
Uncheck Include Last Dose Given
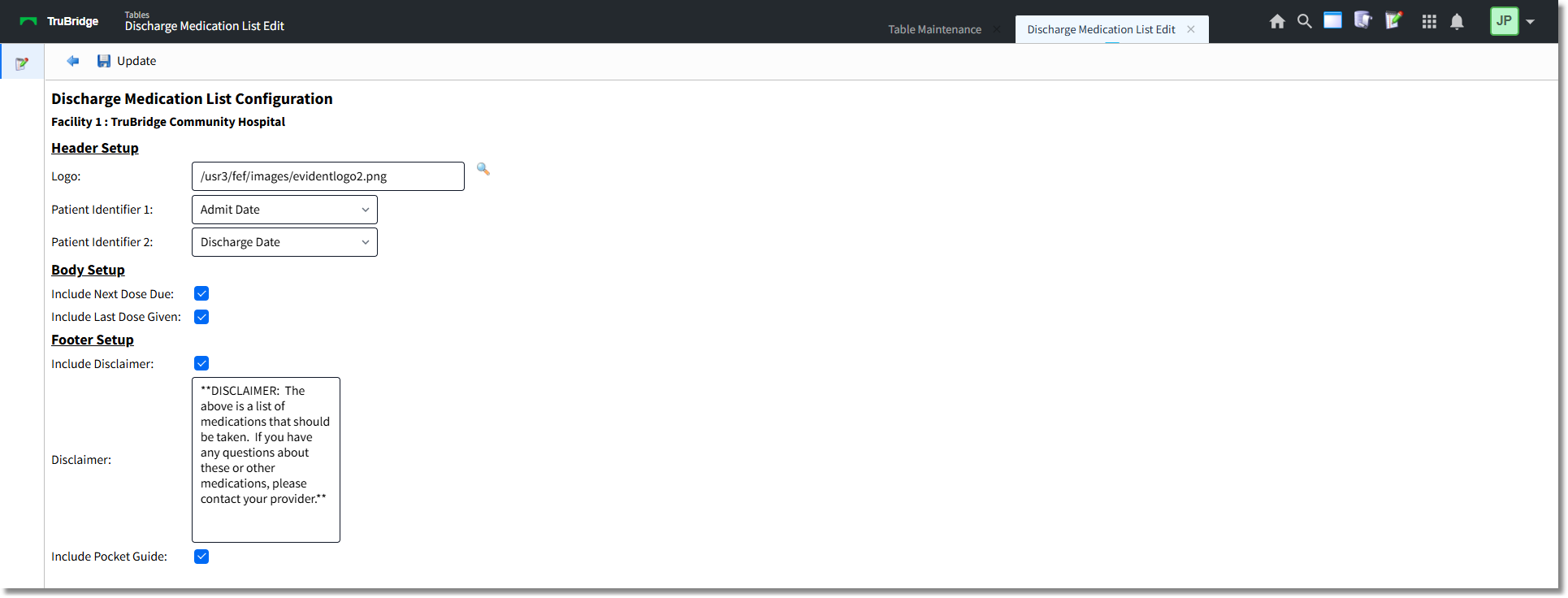[201, 317]
